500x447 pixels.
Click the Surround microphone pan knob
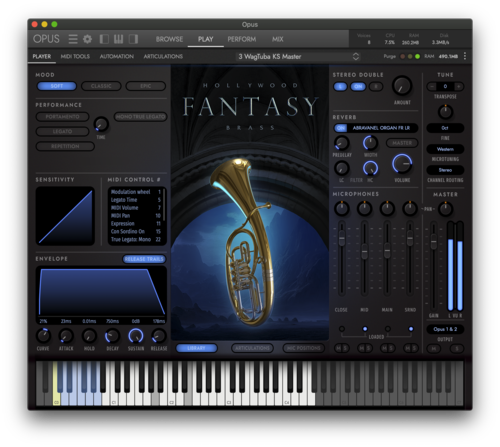pos(410,208)
